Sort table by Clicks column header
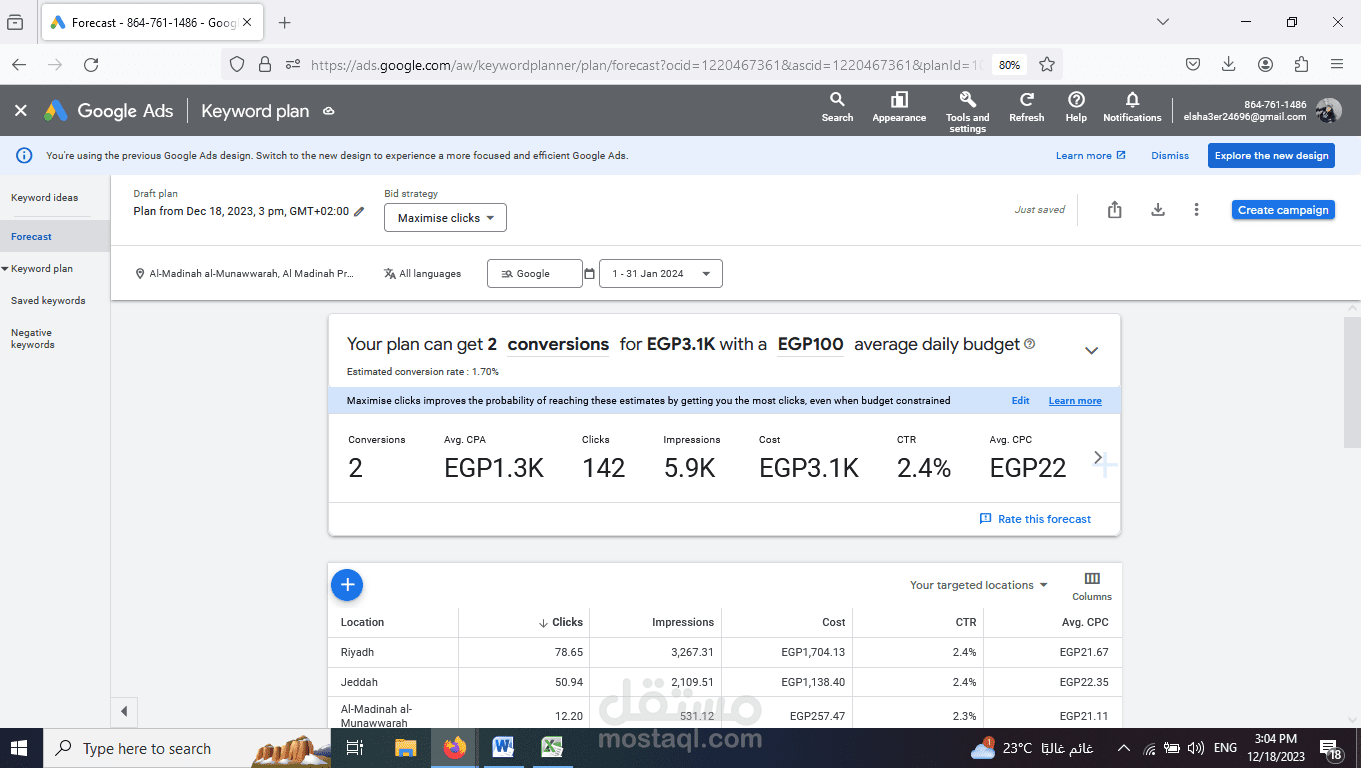Viewport: 1361px width, 768px height. [x=560, y=622]
